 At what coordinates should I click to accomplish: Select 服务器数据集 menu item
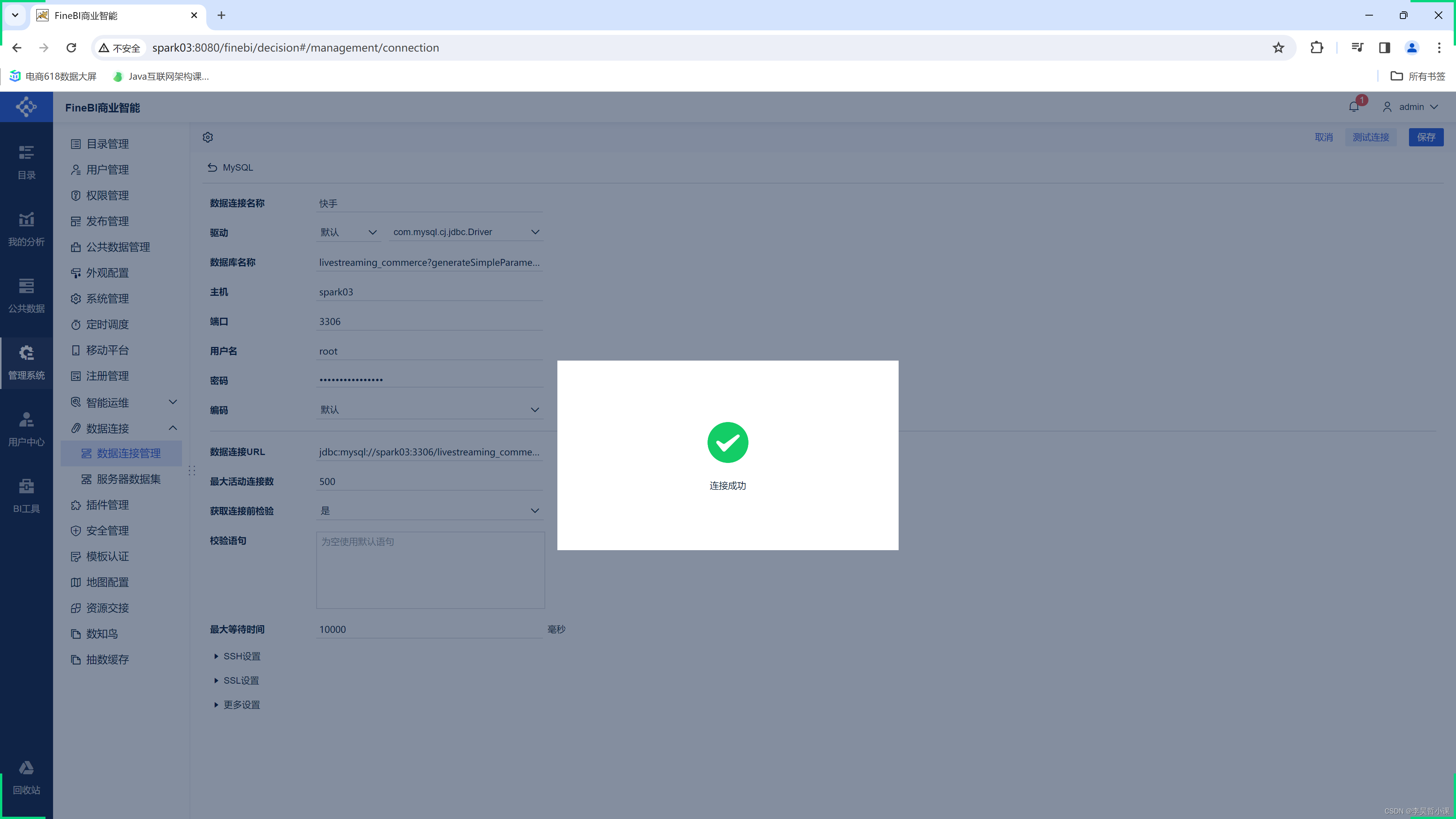tap(128, 479)
